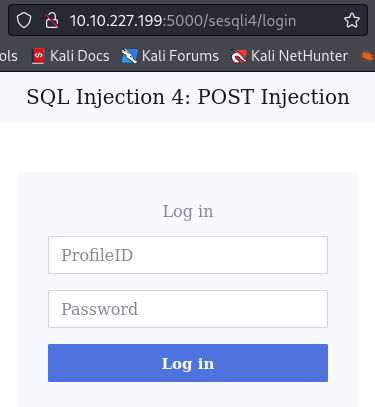
Task: Click the blue Log in button
Action: pos(188,363)
